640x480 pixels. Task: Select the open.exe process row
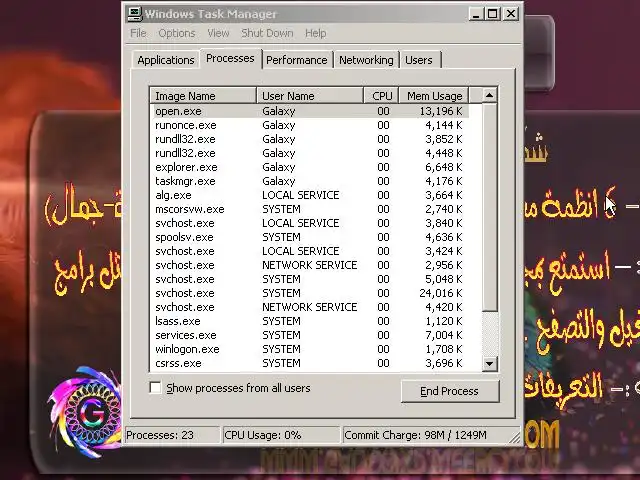pyautogui.click(x=309, y=111)
